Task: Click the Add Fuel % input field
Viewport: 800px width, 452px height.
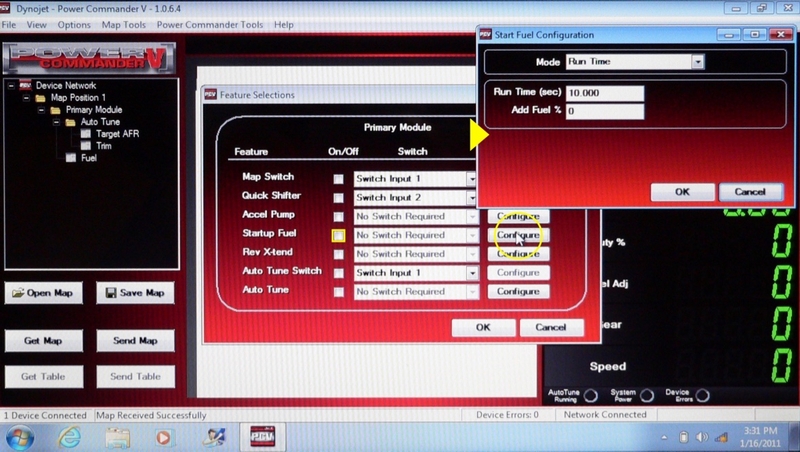Action: pyautogui.click(x=604, y=111)
